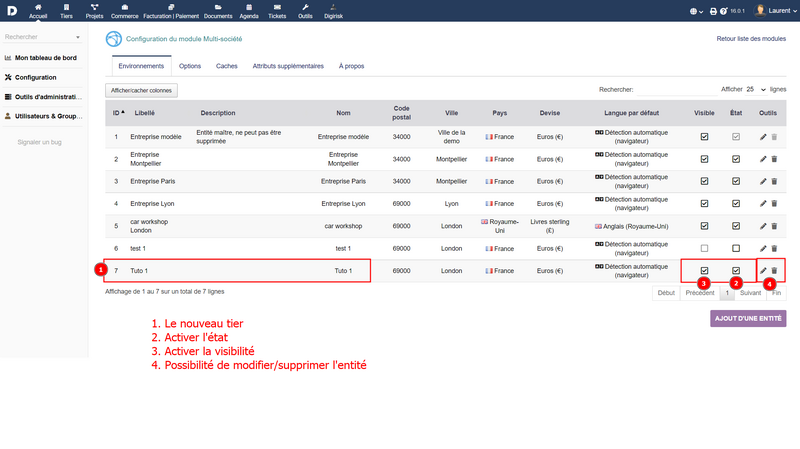This screenshot has height=449, width=800.
Task: Toggle Visible checkbox for Entreprise Lyon
Action: 704,204
